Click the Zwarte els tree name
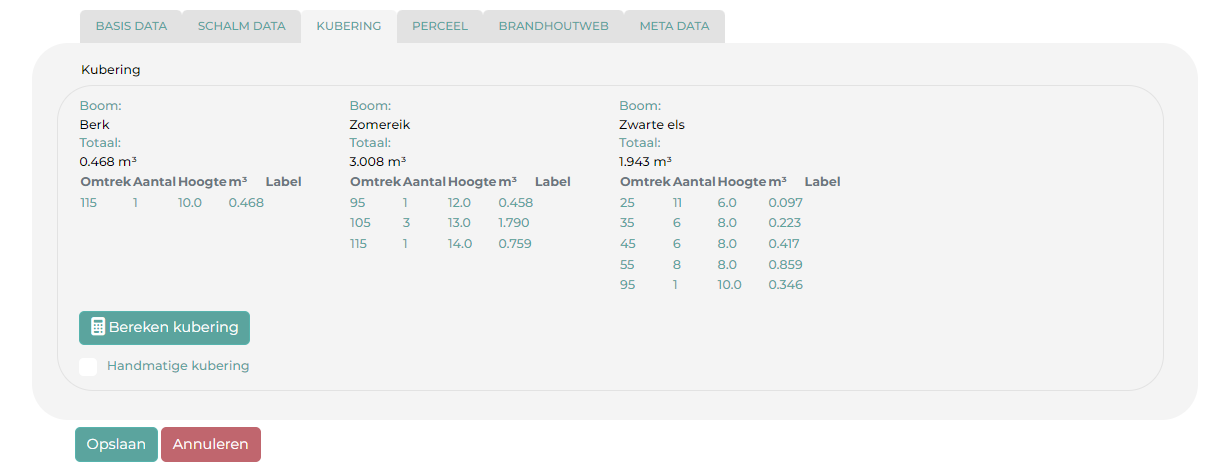 tap(652, 125)
